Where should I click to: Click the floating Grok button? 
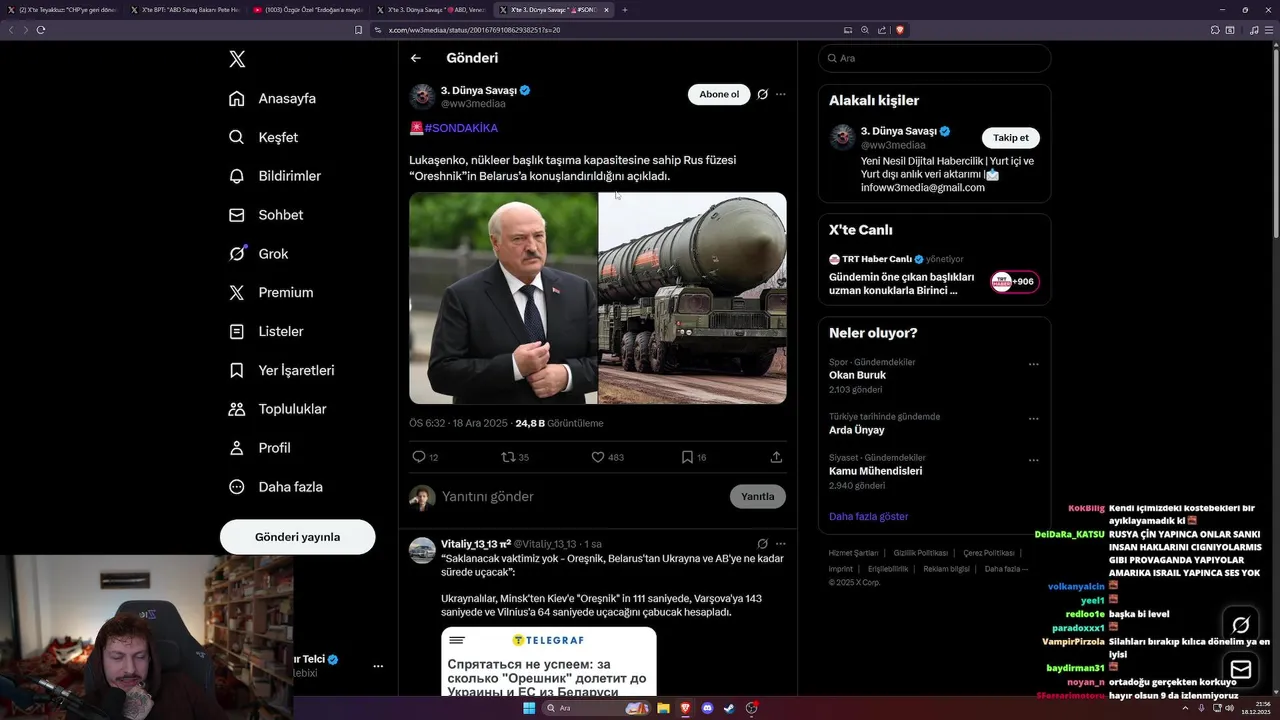tap(1241, 626)
